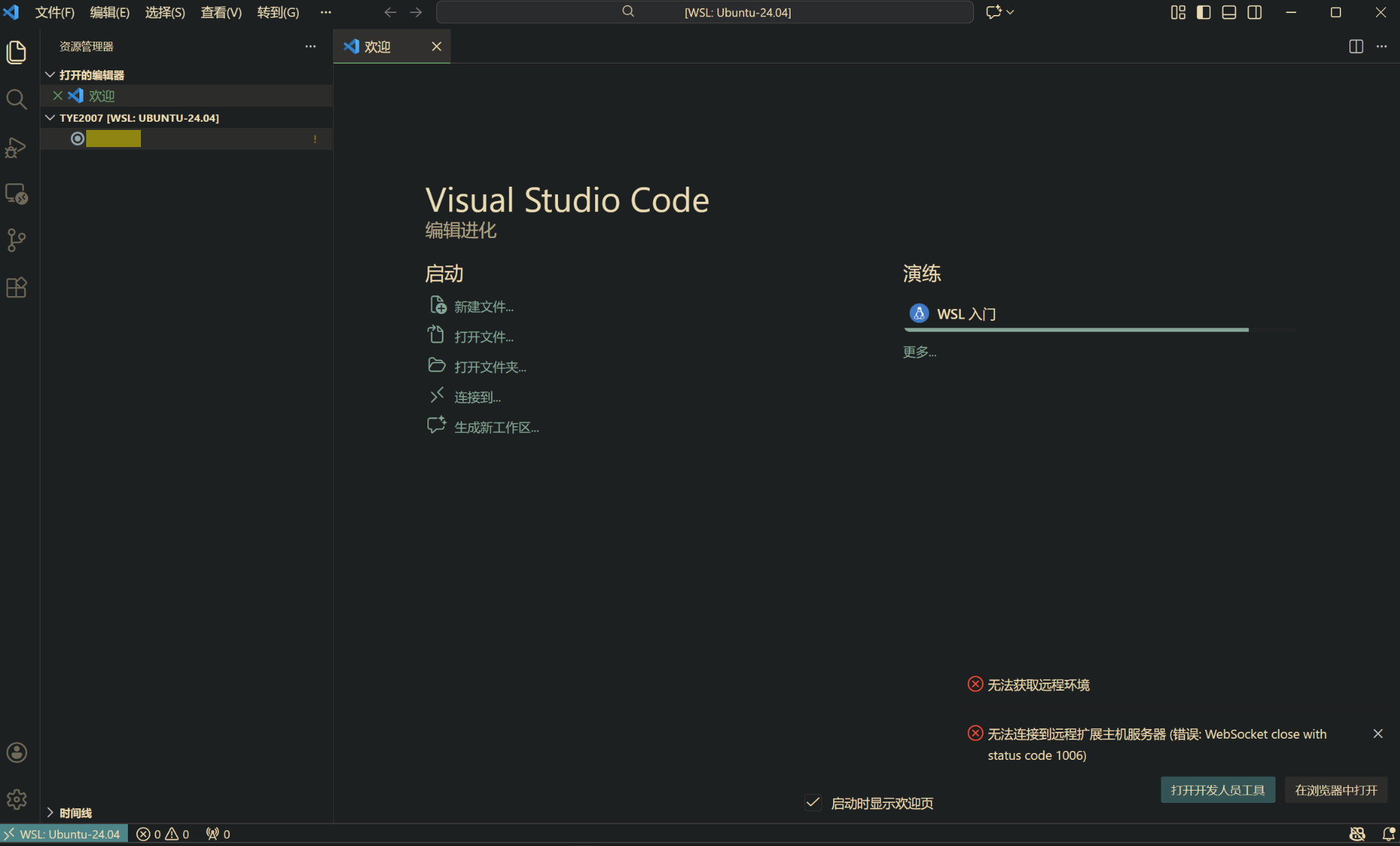The image size is (1400, 846).
Task: Click the VS Code logo in the title bar
Action: (11, 12)
